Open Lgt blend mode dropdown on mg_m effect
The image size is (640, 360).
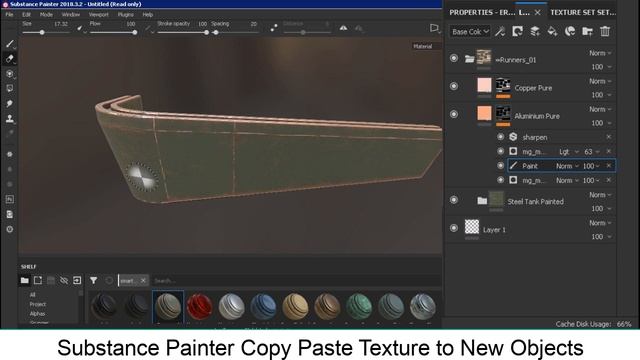(x=569, y=151)
